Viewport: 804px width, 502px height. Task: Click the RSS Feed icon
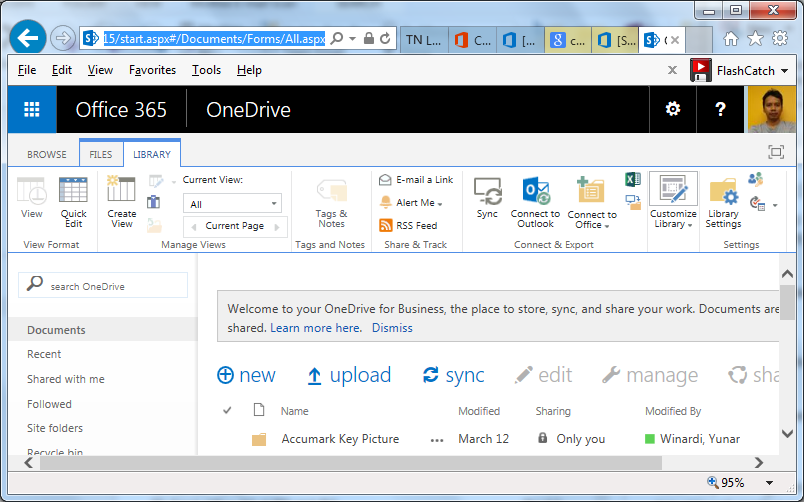click(x=386, y=225)
